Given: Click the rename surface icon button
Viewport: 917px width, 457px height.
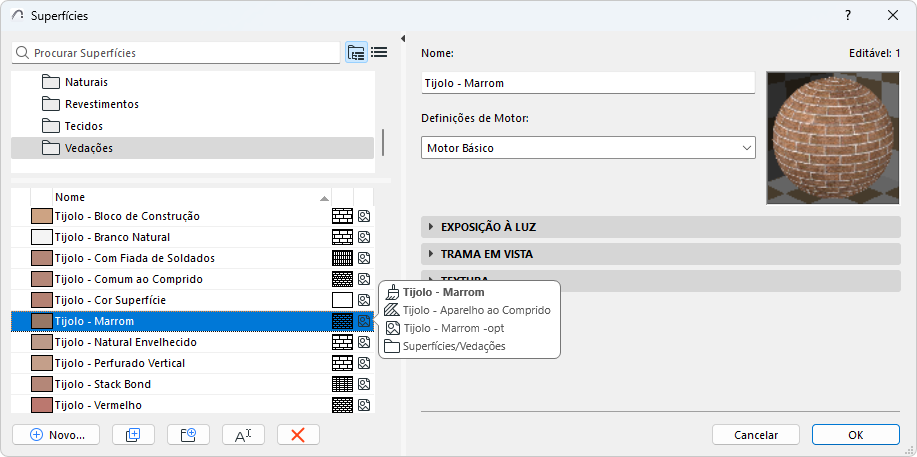Looking at the screenshot, I should [x=243, y=435].
